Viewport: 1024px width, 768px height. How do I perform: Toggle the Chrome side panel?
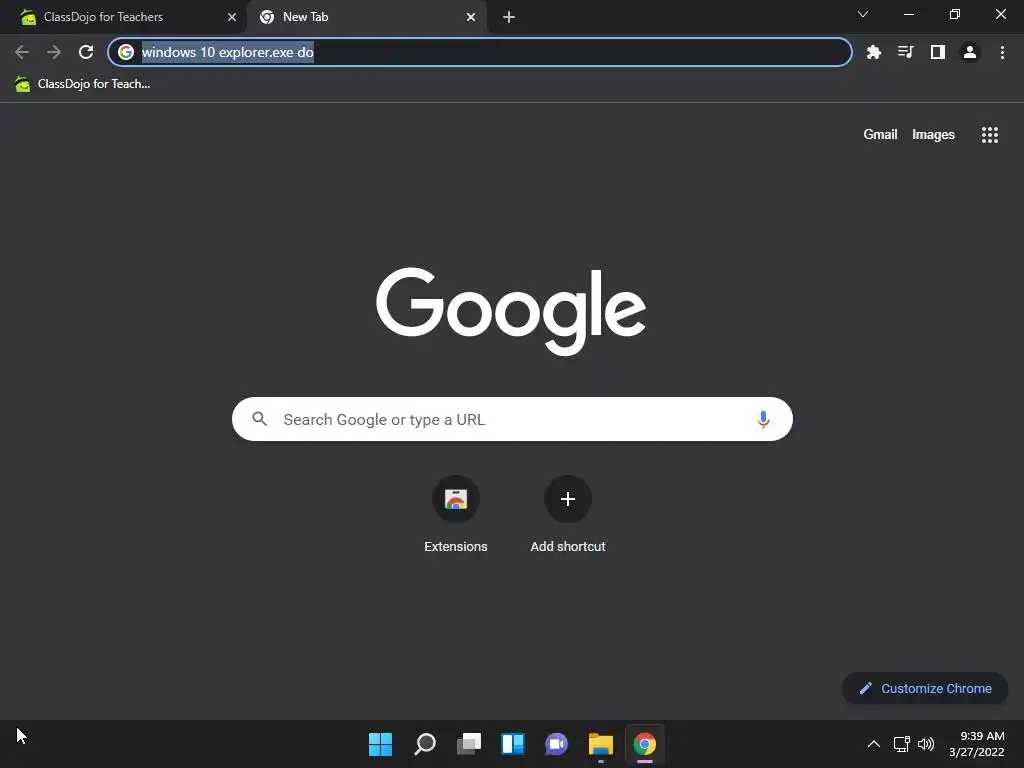pos(938,52)
